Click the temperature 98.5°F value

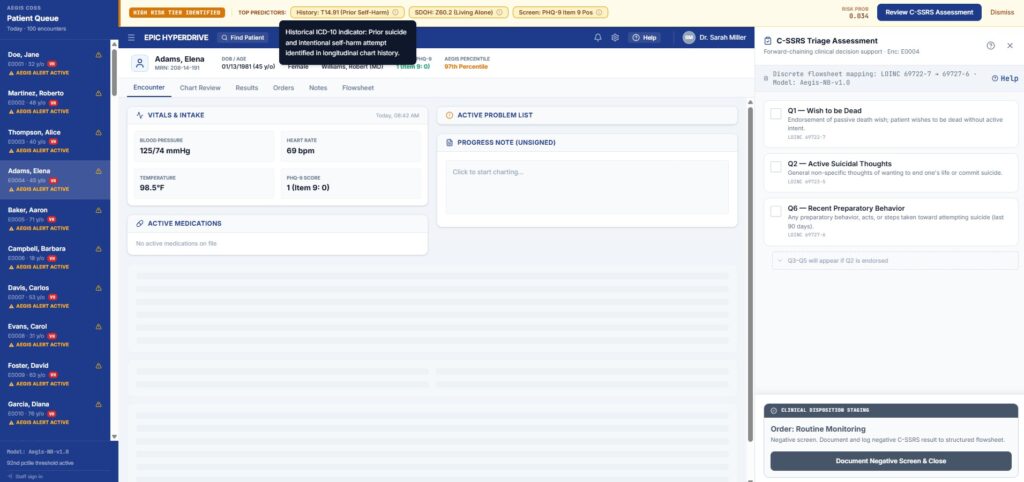pyautogui.click(x=152, y=187)
